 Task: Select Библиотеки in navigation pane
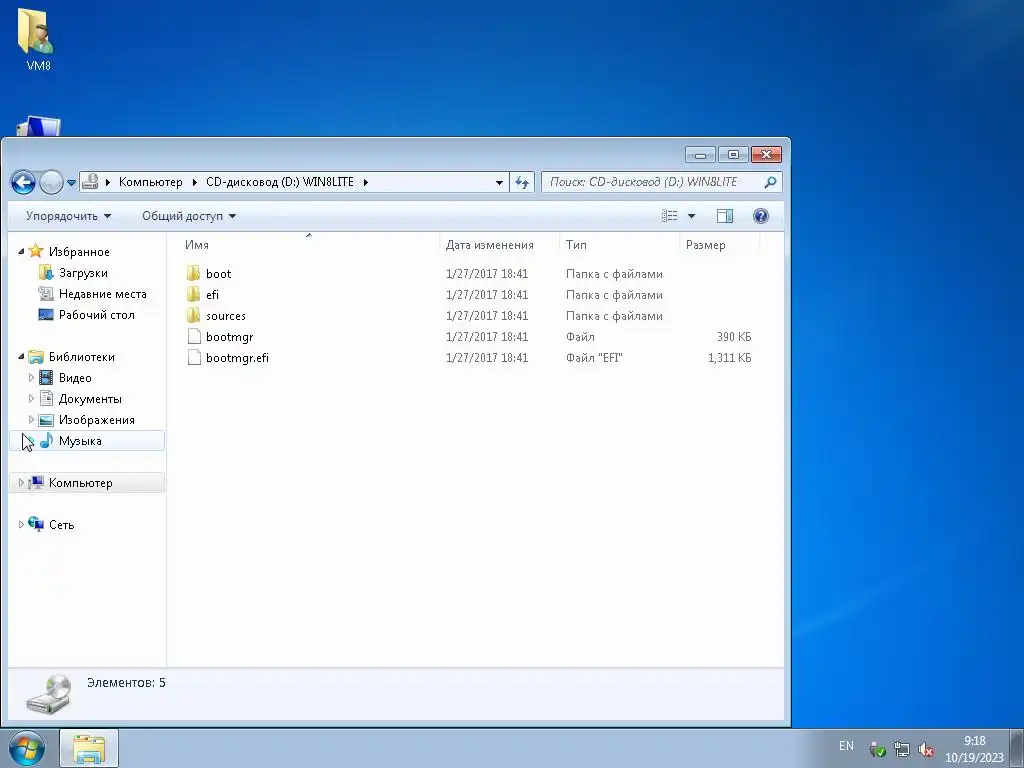point(82,357)
